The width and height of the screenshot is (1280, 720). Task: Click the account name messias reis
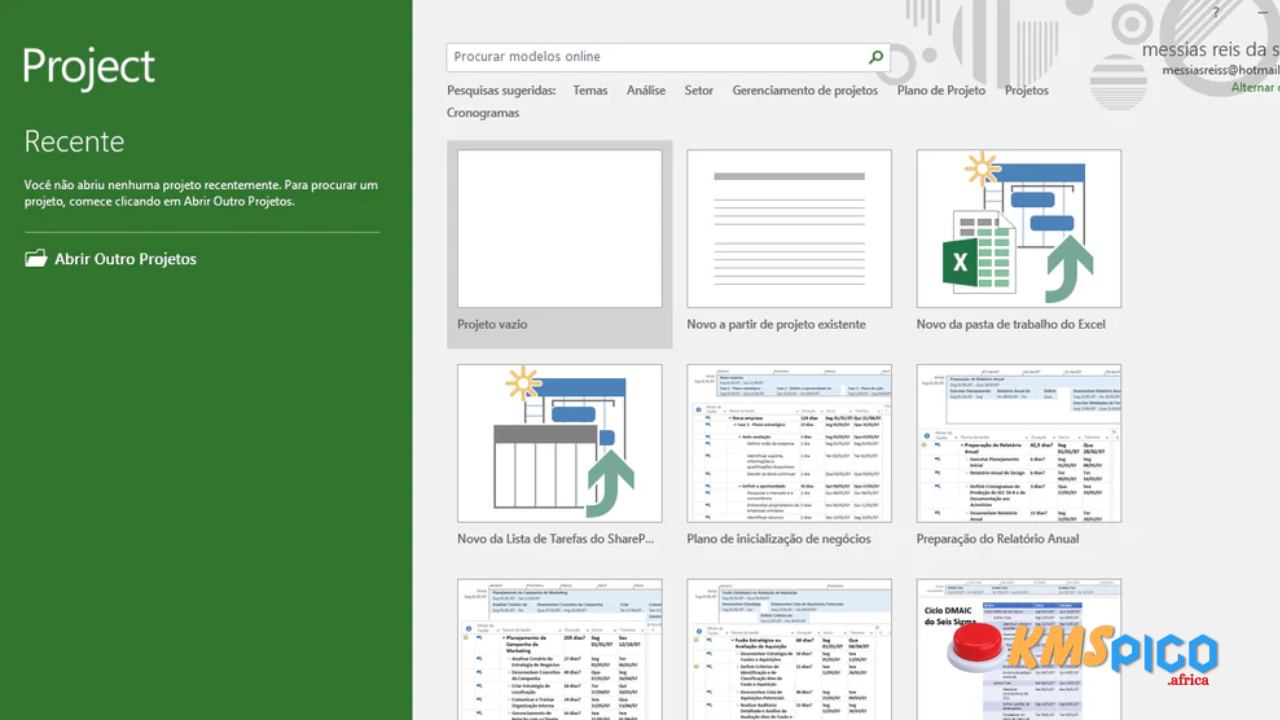1210,50
